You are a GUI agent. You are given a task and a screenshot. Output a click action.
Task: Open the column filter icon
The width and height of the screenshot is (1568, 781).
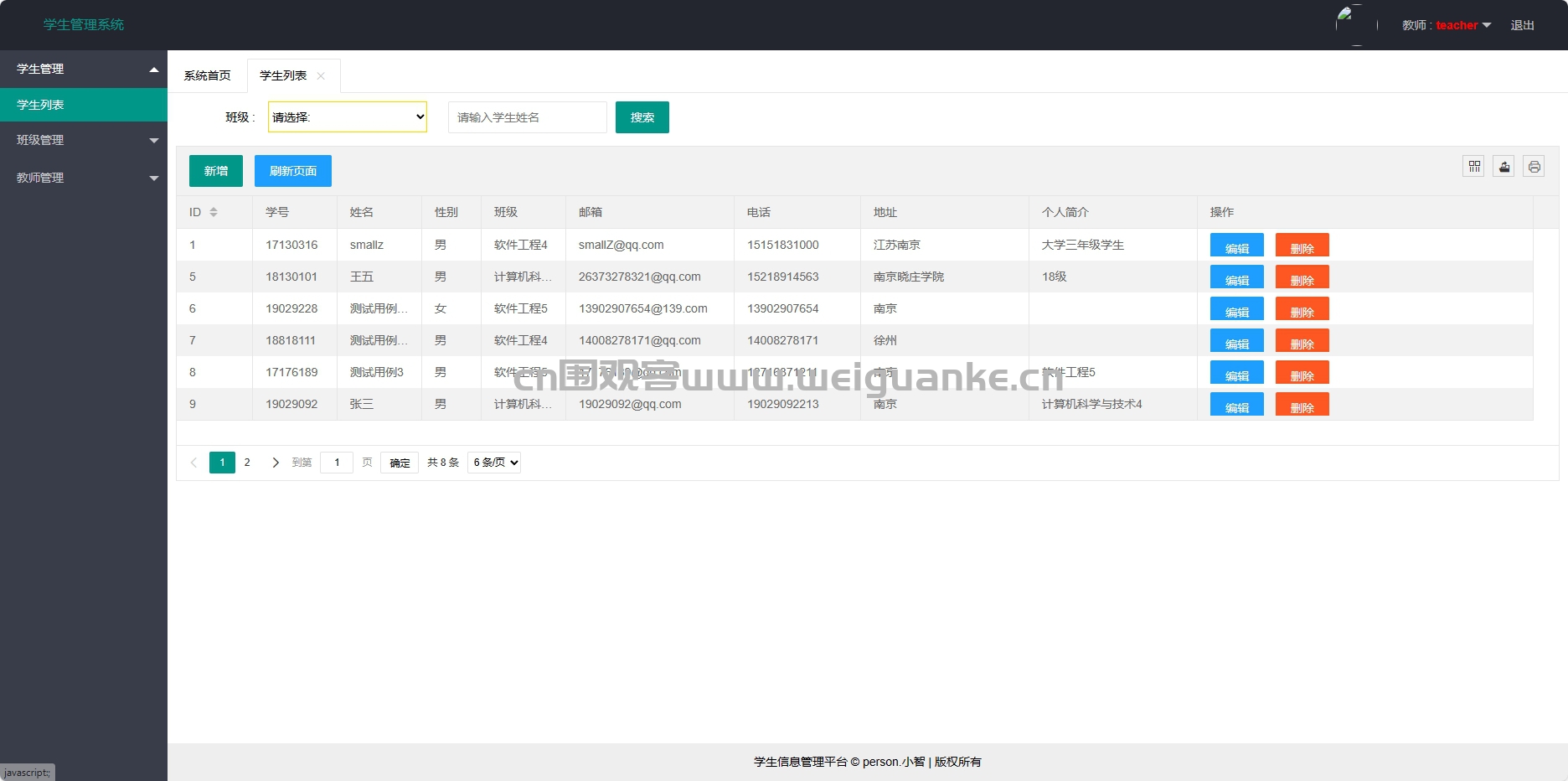pyautogui.click(x=1474, y=167)
